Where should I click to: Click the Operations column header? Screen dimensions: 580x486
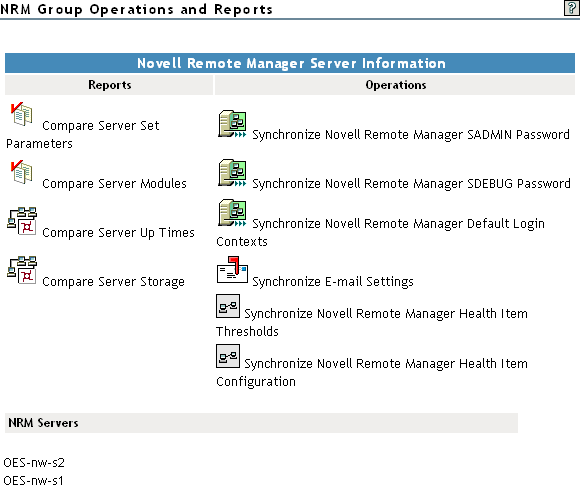(x=395, y=85)
